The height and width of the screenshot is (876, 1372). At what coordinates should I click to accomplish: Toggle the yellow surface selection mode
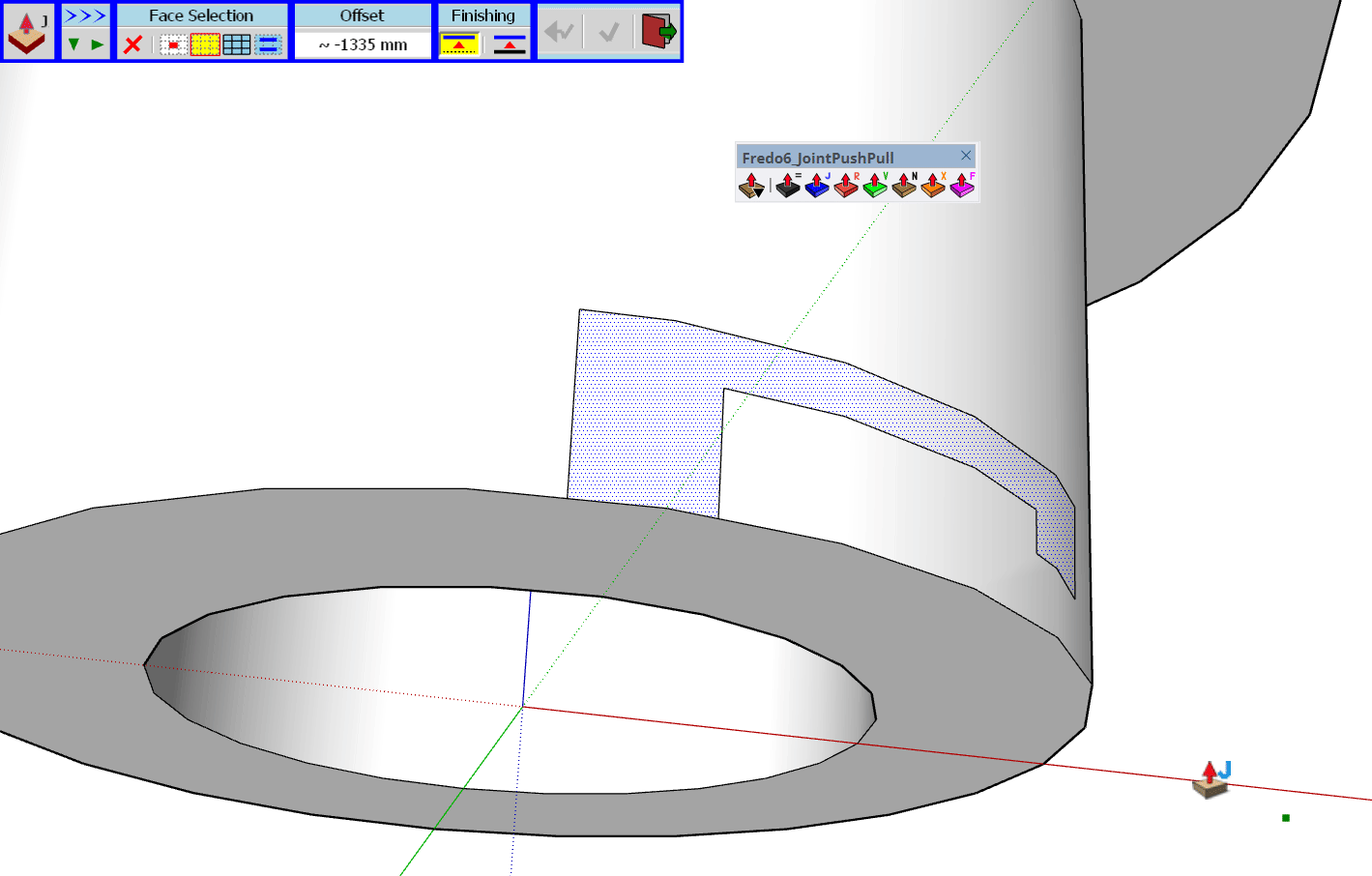coord(205,44)
